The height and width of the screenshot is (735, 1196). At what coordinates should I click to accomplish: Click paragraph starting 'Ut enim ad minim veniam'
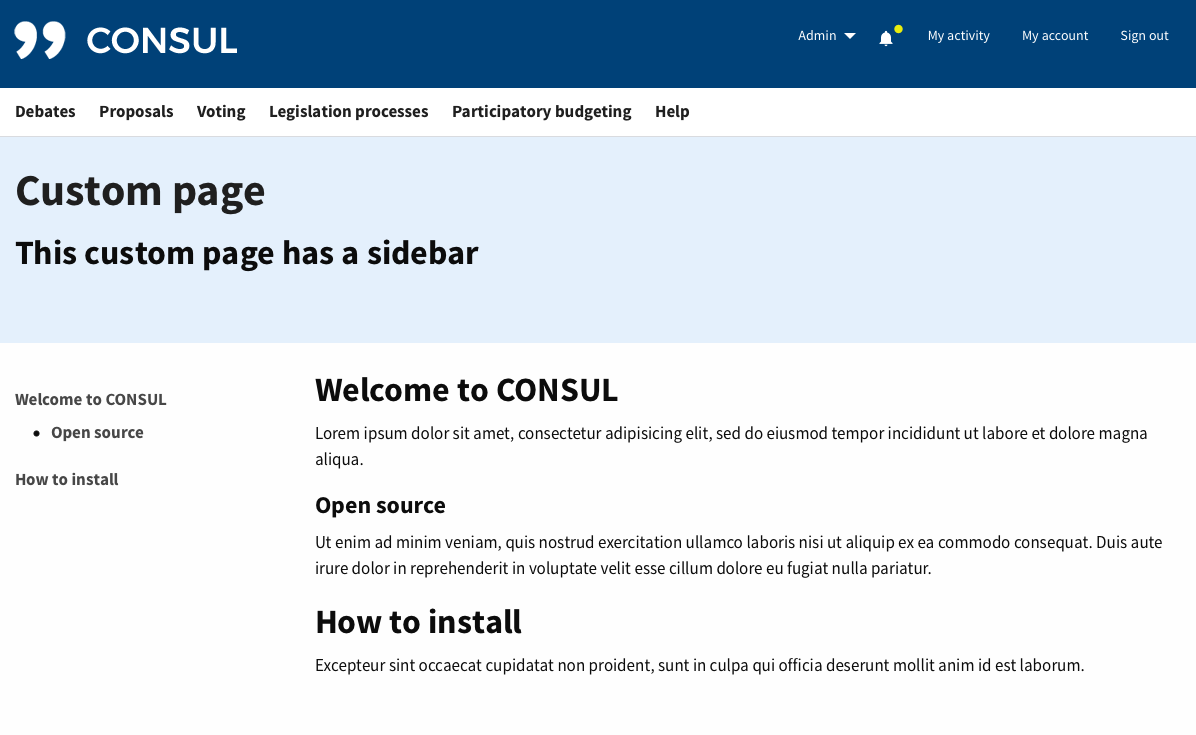point(738,555)
